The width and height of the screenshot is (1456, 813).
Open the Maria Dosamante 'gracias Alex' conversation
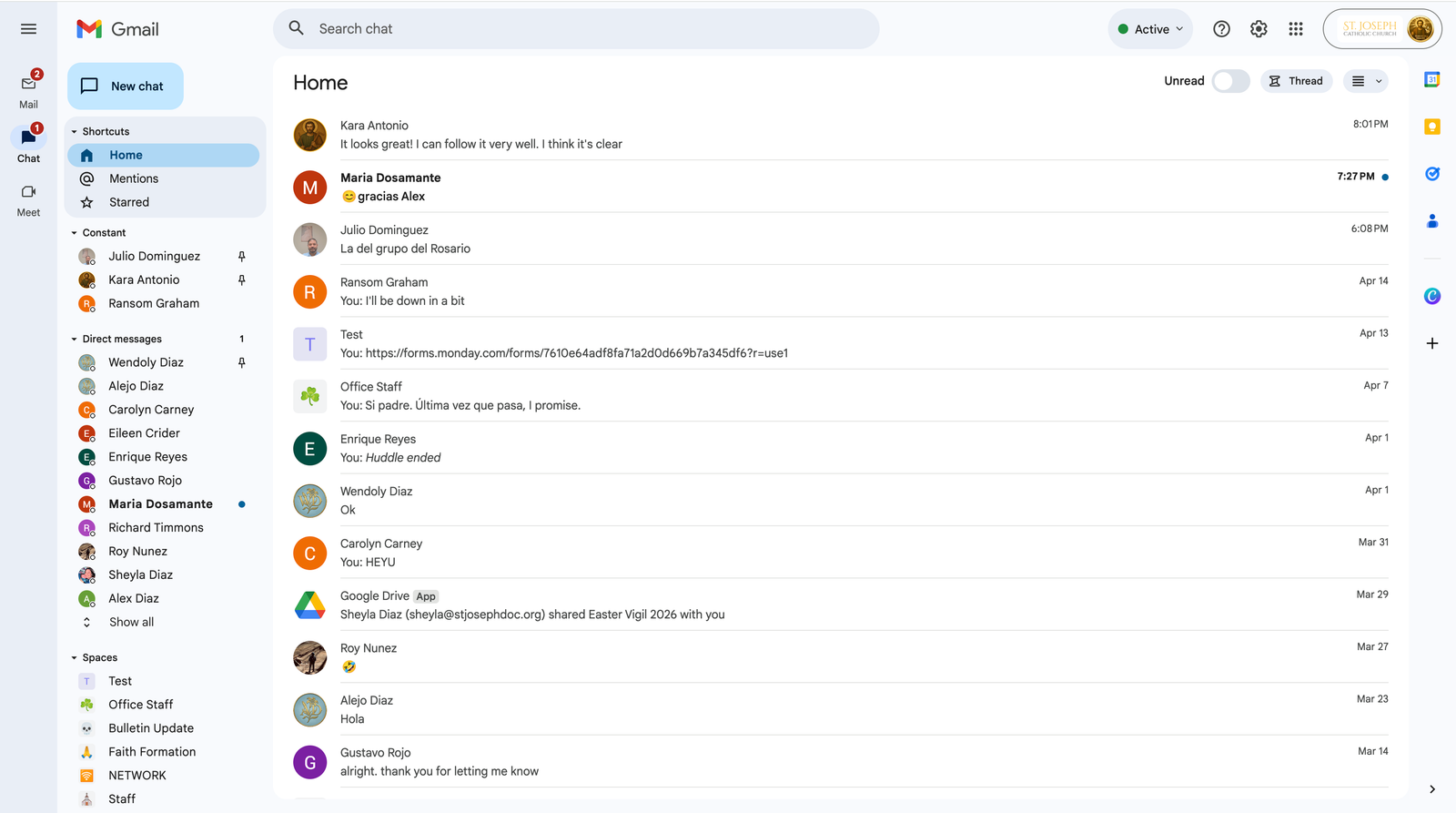[841, 187]
